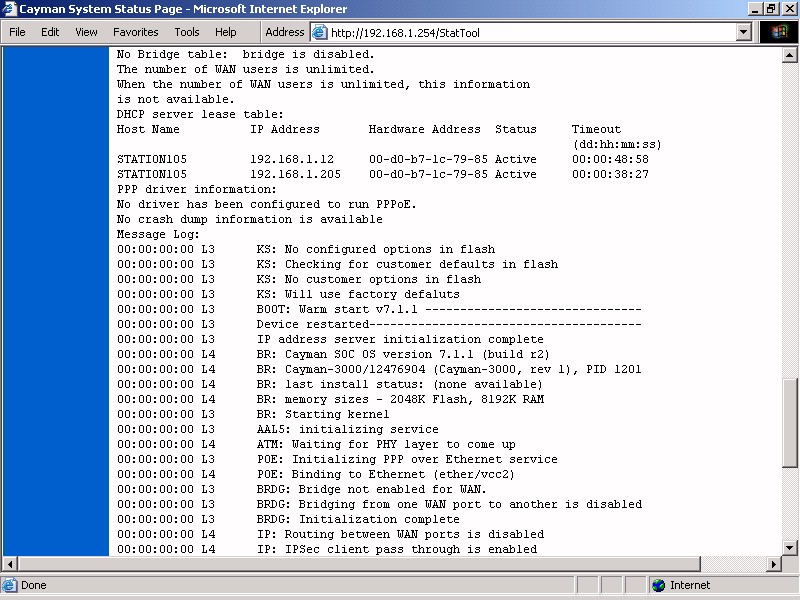Click the Windows logo throbber icon
The width and height of the screenshot is (800, 600).
pyautogui.click(x=779, y=32)
